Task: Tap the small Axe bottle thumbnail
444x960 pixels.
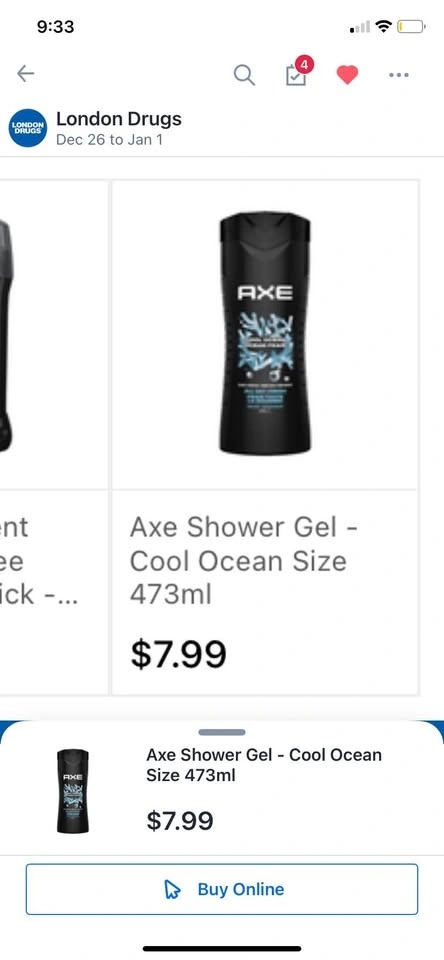Action: 73,791
